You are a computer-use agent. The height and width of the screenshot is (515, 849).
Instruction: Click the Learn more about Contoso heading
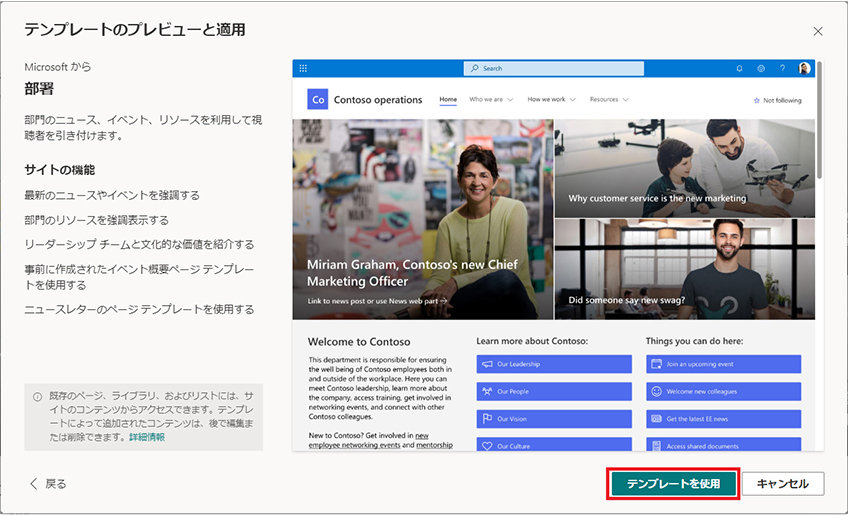point(532,341)
